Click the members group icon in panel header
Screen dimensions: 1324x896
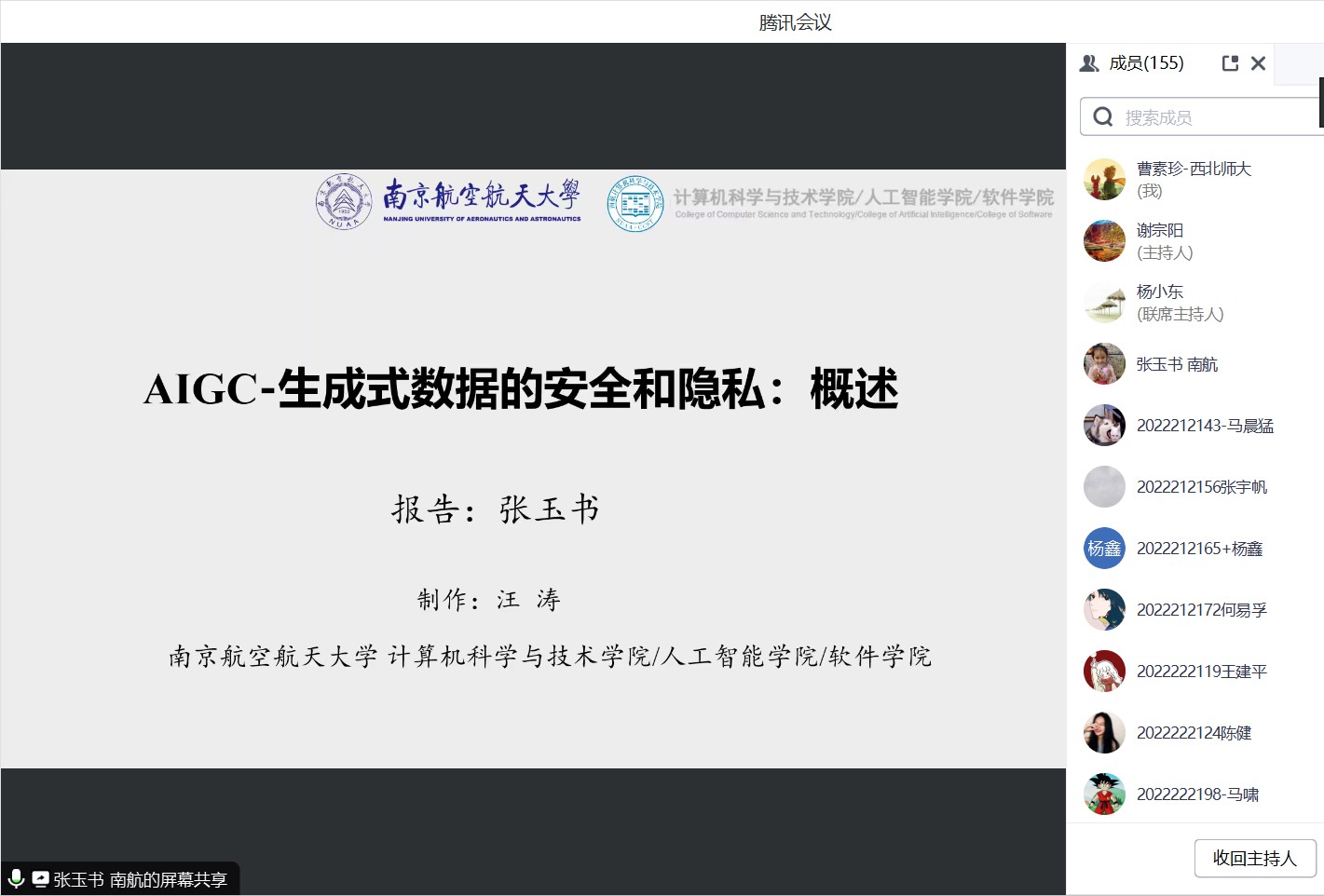tap(1089, 63)
